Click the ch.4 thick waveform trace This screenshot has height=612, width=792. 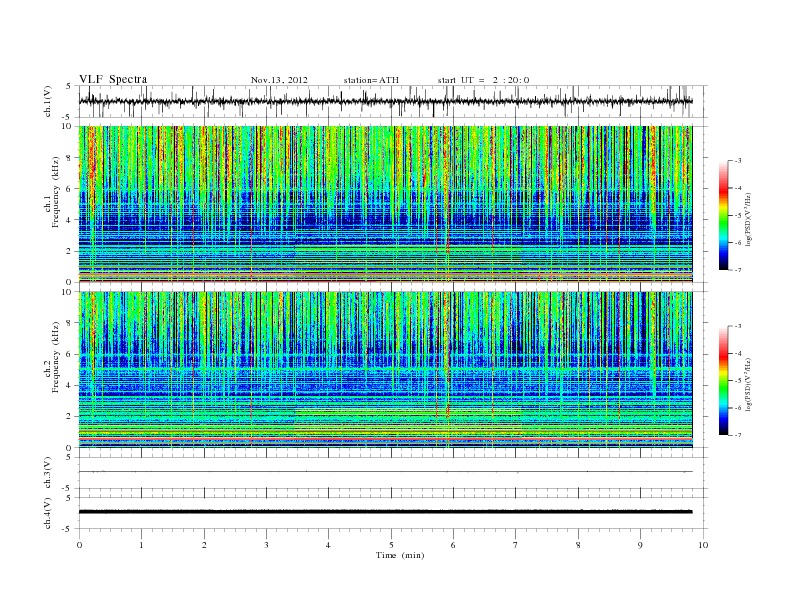(386, 512)
